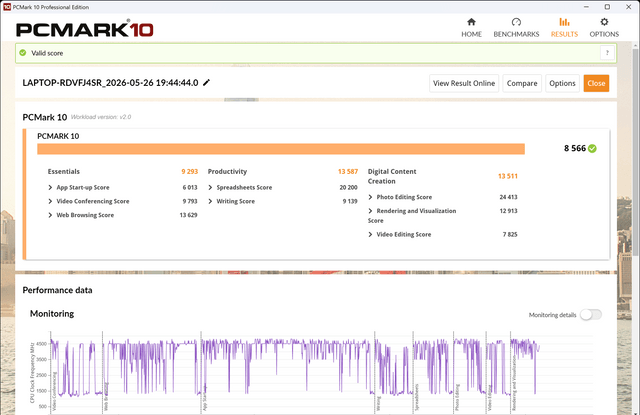
Task: Open the Home tab icon
Action: coord(471,22)
